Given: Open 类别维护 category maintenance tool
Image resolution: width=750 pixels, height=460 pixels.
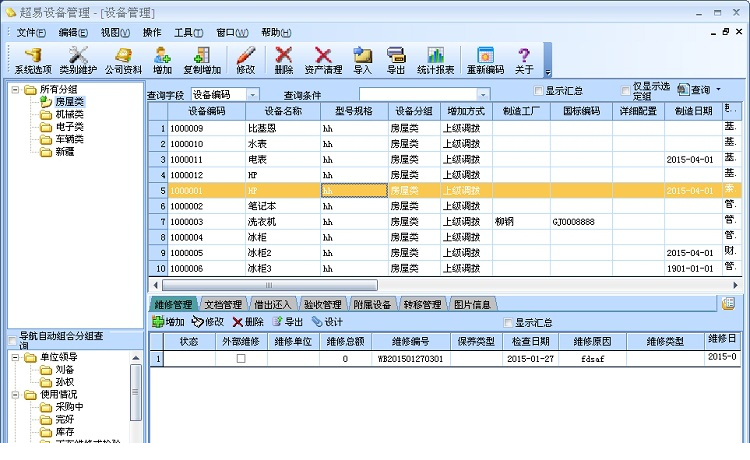Looking at the screenshot, I should tap(78, 61).
